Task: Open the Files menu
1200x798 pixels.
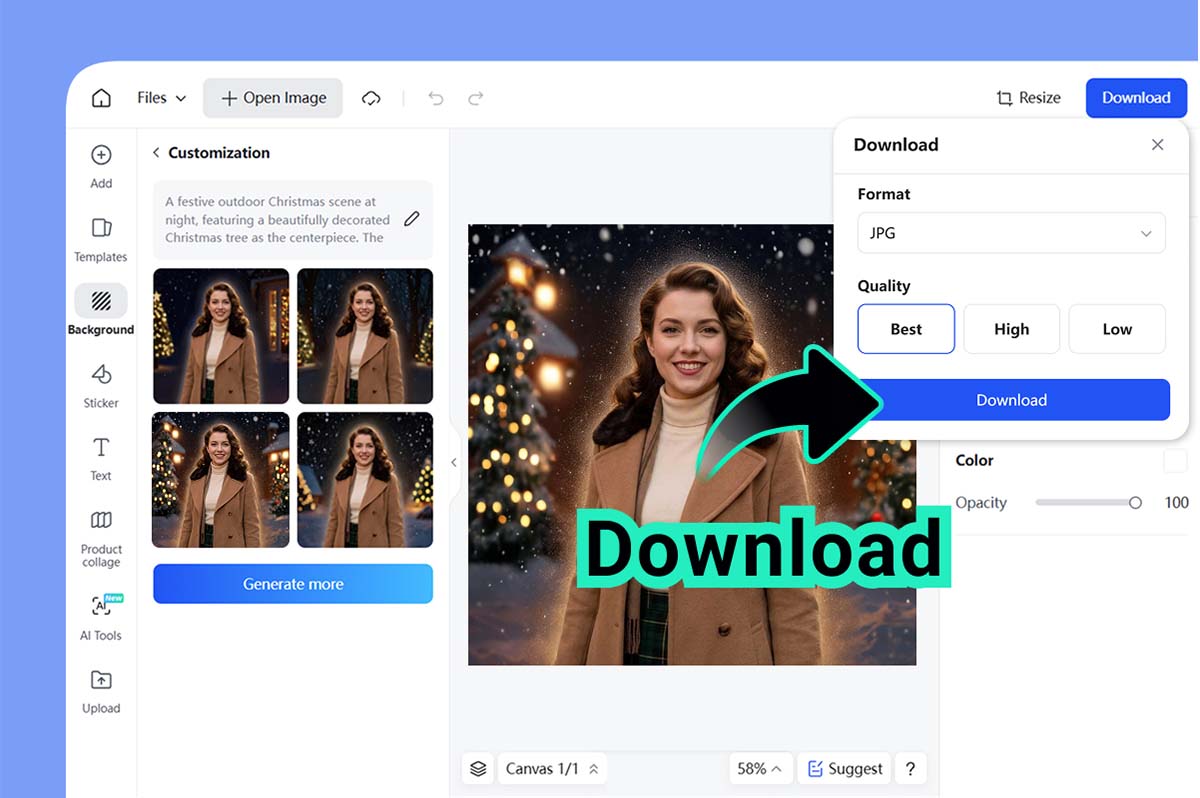Action: [160, 97]
